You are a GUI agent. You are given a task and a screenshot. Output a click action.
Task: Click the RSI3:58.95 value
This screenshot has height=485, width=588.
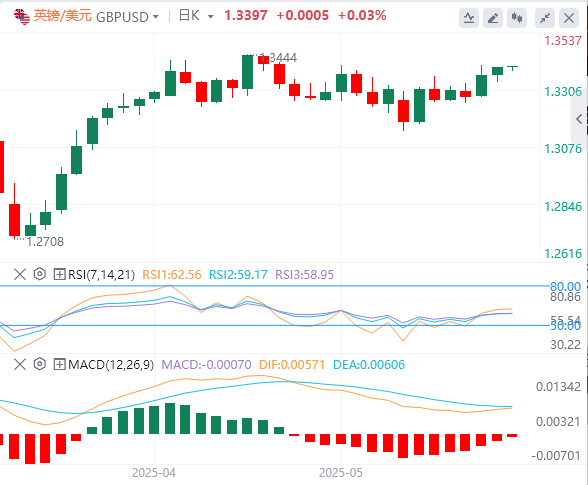304,275
